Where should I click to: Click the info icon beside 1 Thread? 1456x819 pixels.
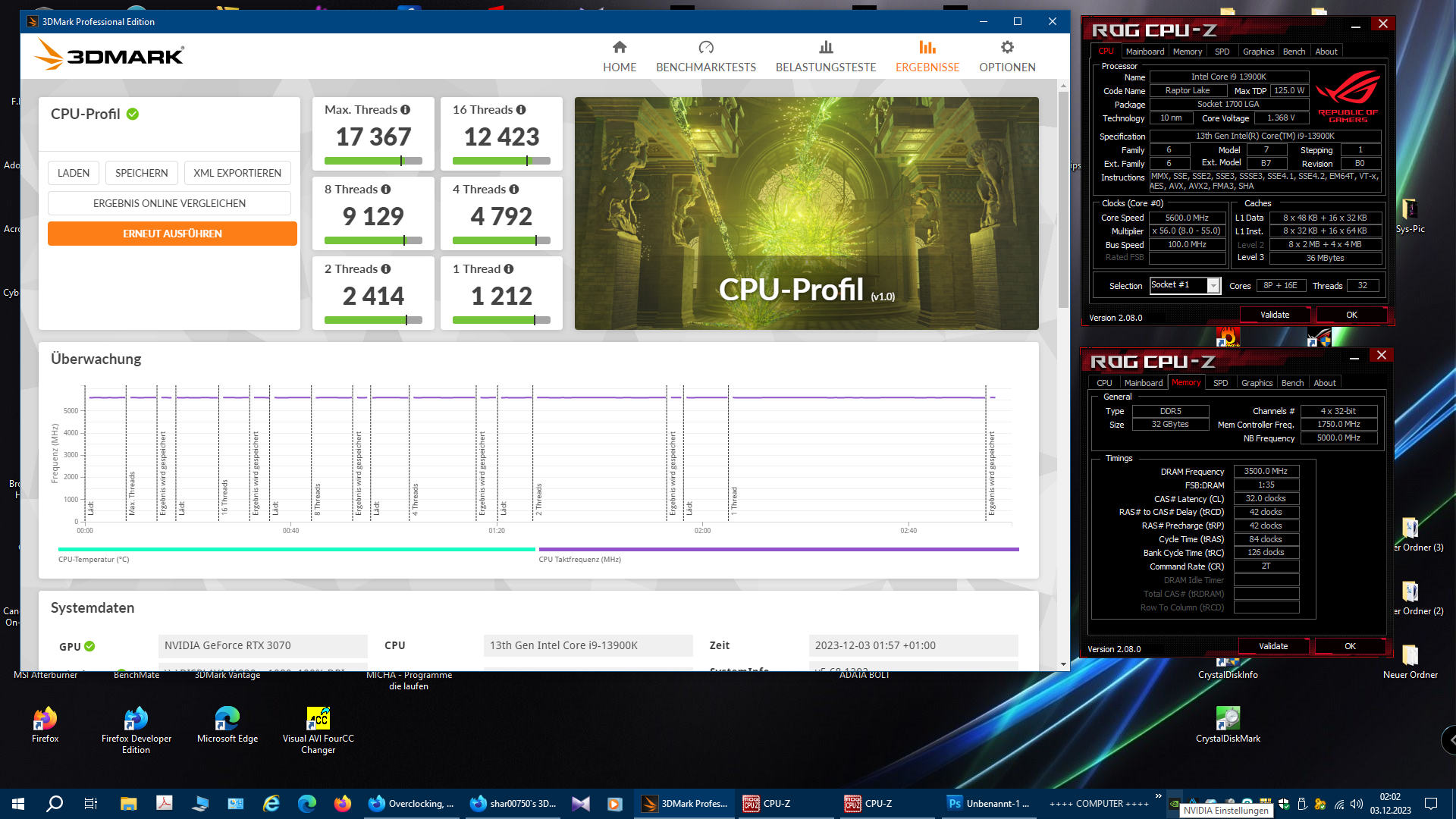coord(509,269)
